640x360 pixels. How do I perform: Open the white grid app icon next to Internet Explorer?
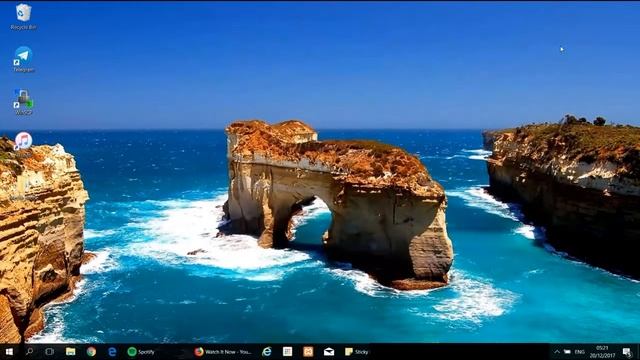287,351
